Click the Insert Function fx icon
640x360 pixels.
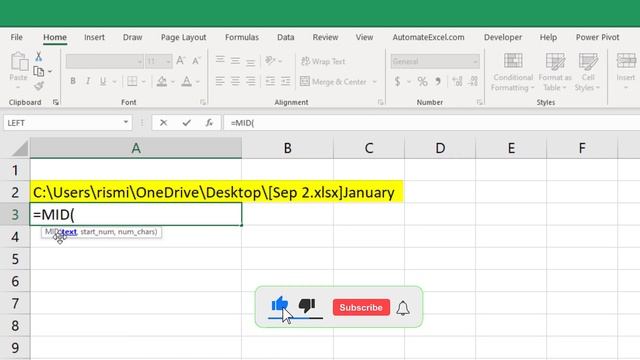[x=209, y=122]
